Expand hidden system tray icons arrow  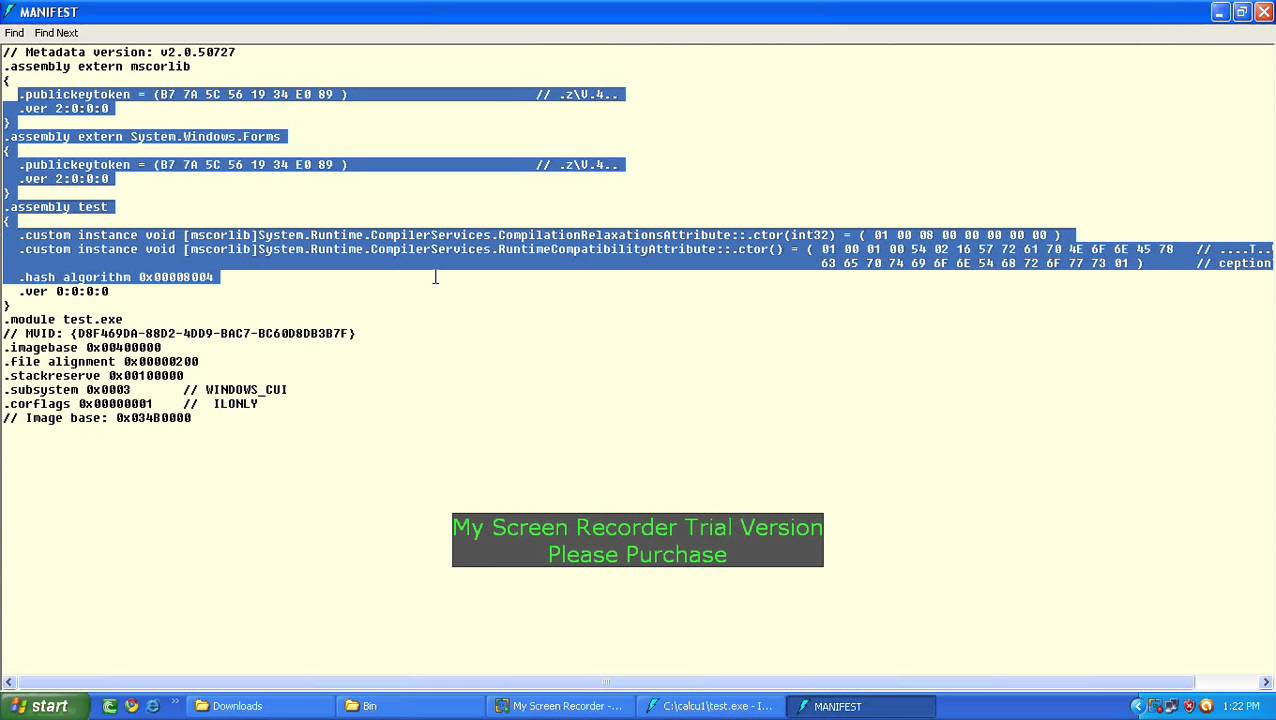tap(1137, 706)
